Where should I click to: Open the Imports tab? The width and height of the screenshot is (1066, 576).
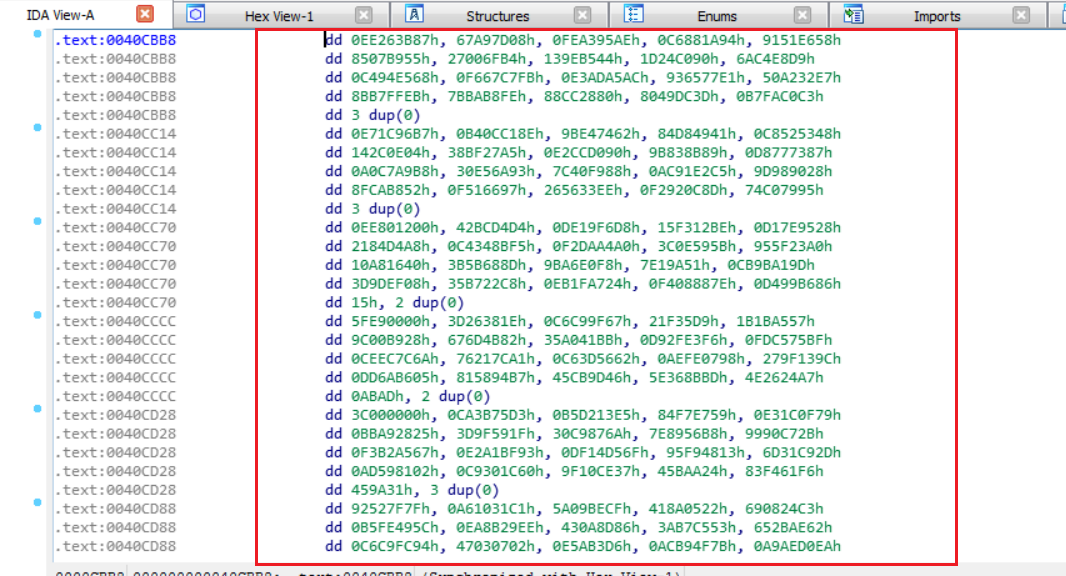pyautogui.click(x=936, y=16)
